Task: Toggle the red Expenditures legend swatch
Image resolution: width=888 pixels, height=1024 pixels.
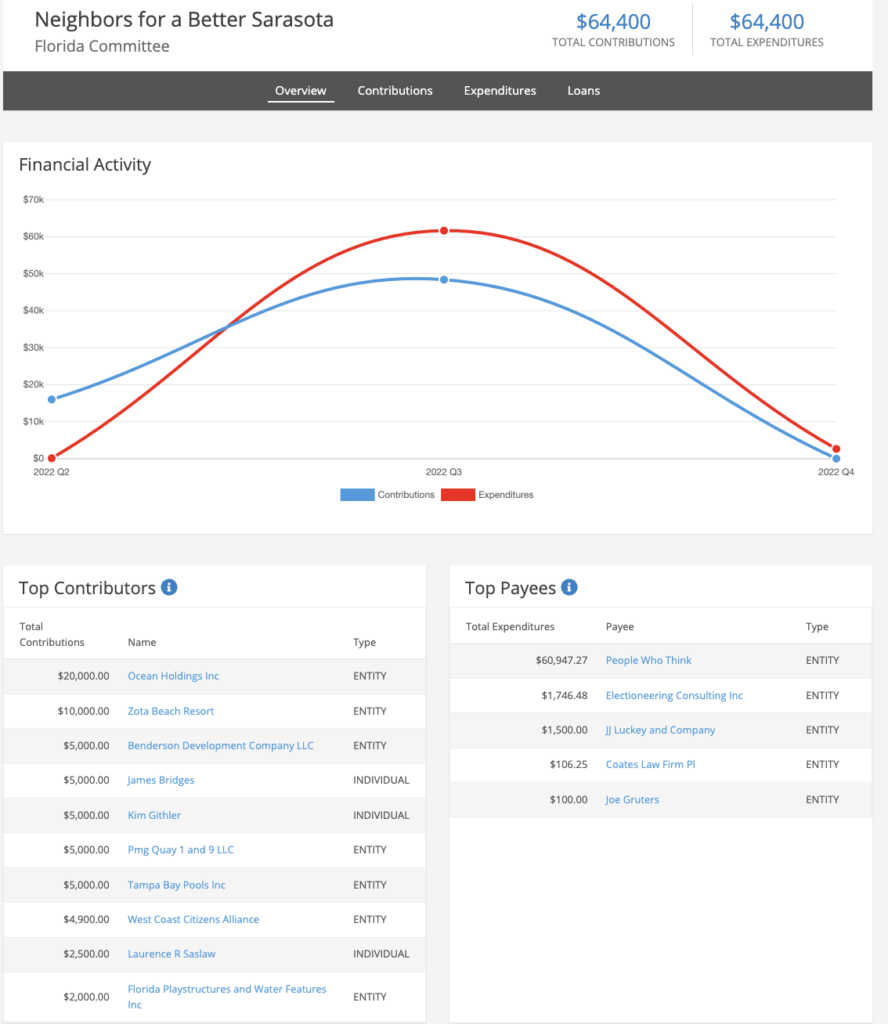Action: tap(458, 494)
